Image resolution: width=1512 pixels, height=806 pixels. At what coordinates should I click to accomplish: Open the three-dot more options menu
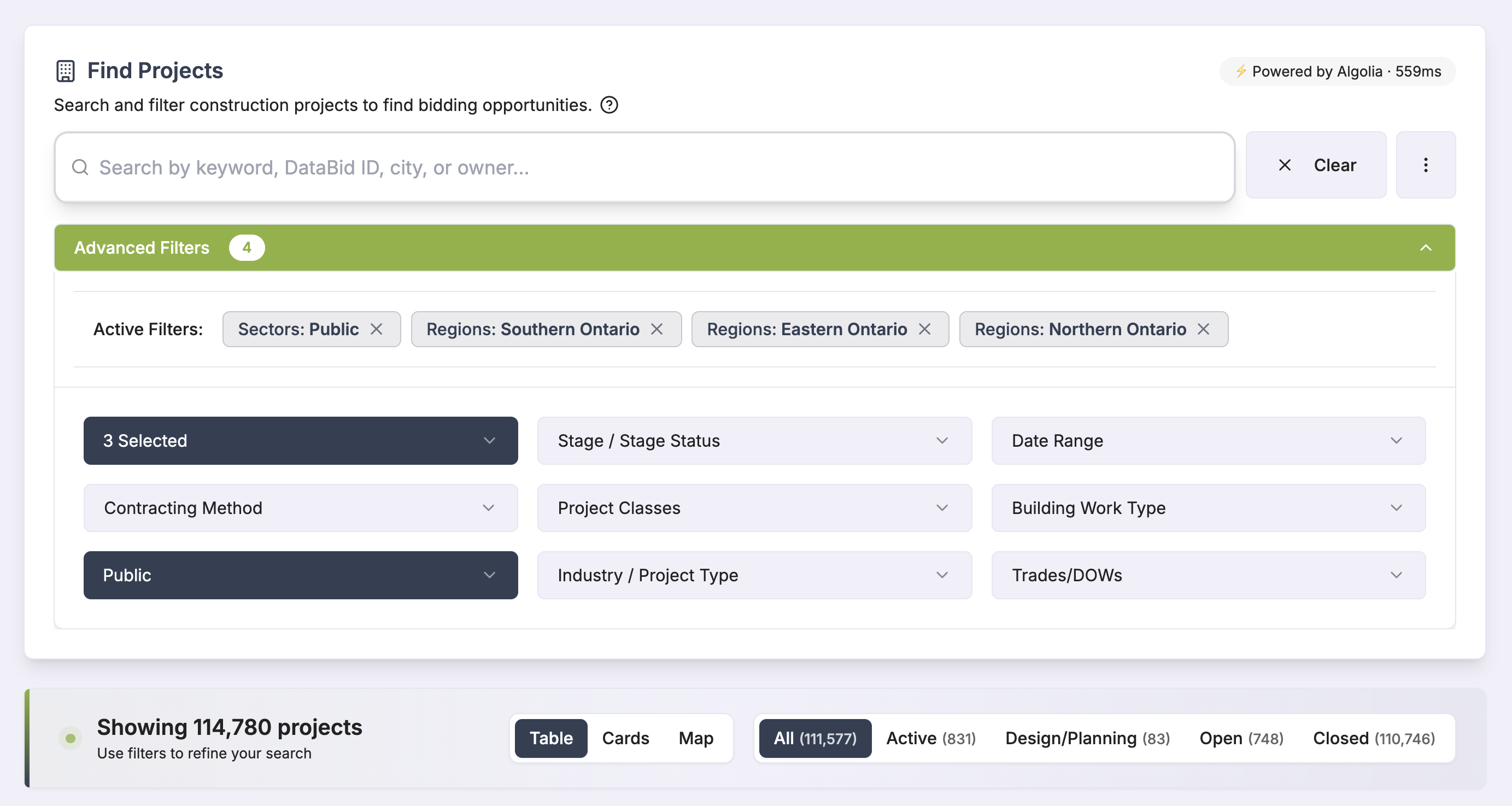[x=1425, y=165]
